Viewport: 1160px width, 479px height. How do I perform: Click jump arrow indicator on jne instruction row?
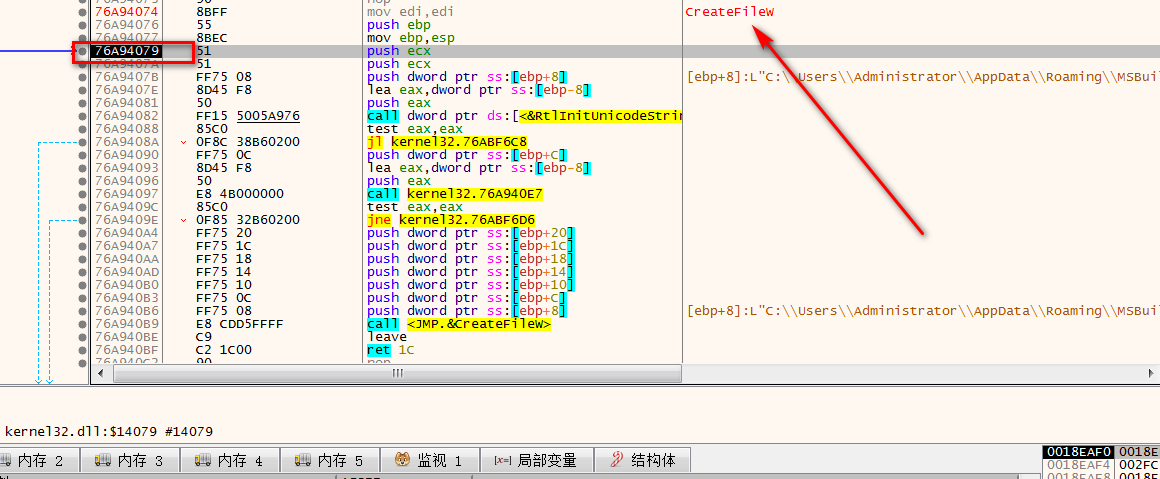pos(183,220)
